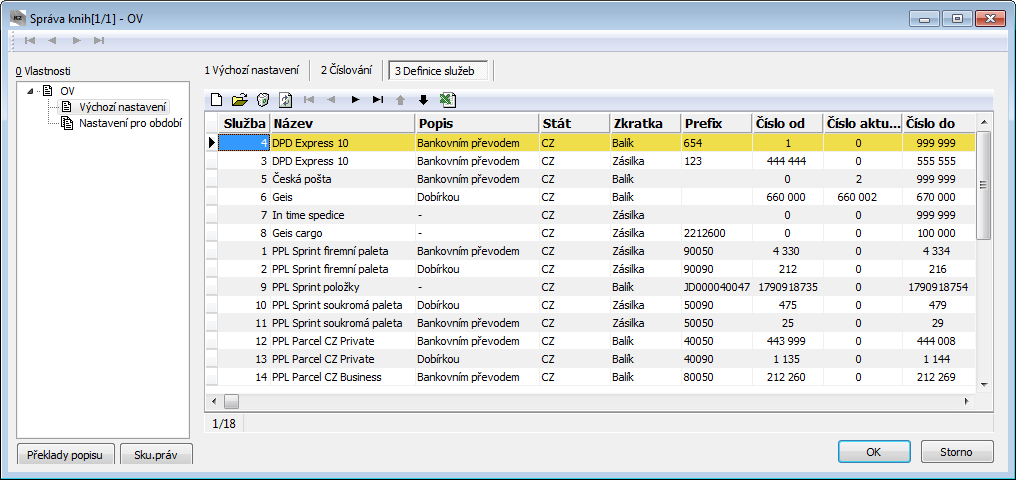Click previous-record button in top window toolbar
1016x480 pixels.
[52, 40]
